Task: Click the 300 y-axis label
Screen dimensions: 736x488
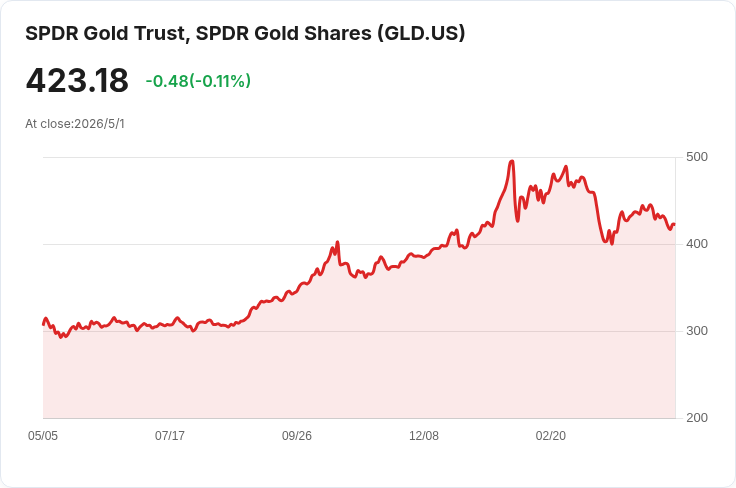Action: tap(697, 331)
